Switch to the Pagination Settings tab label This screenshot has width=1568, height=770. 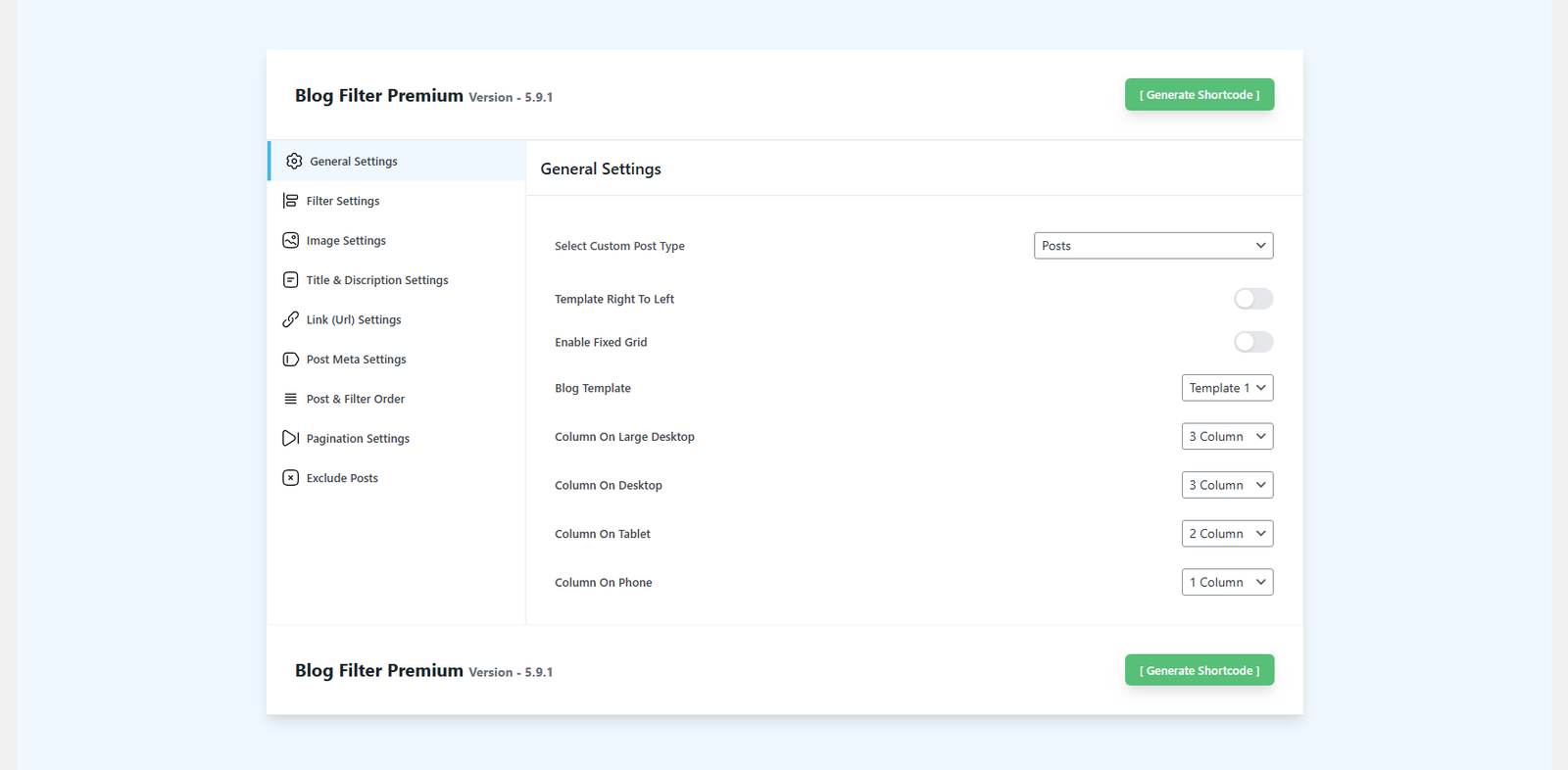click(x=358, y=439)
